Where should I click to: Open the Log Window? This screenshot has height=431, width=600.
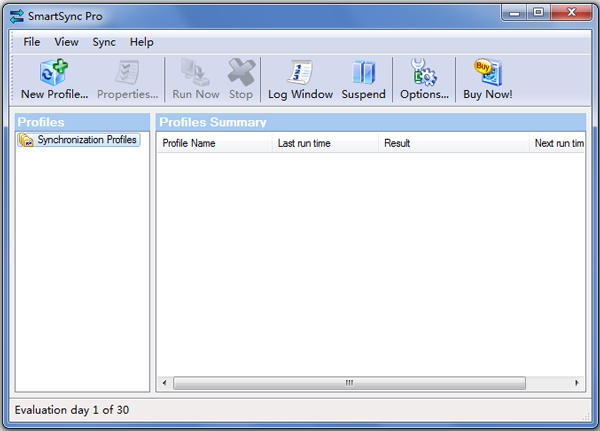point(300,79)
